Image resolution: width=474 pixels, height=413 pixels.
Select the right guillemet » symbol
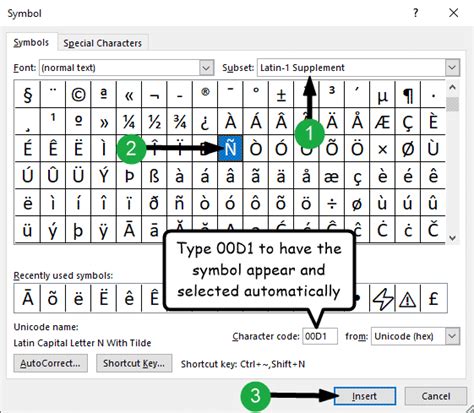(104, 122)
